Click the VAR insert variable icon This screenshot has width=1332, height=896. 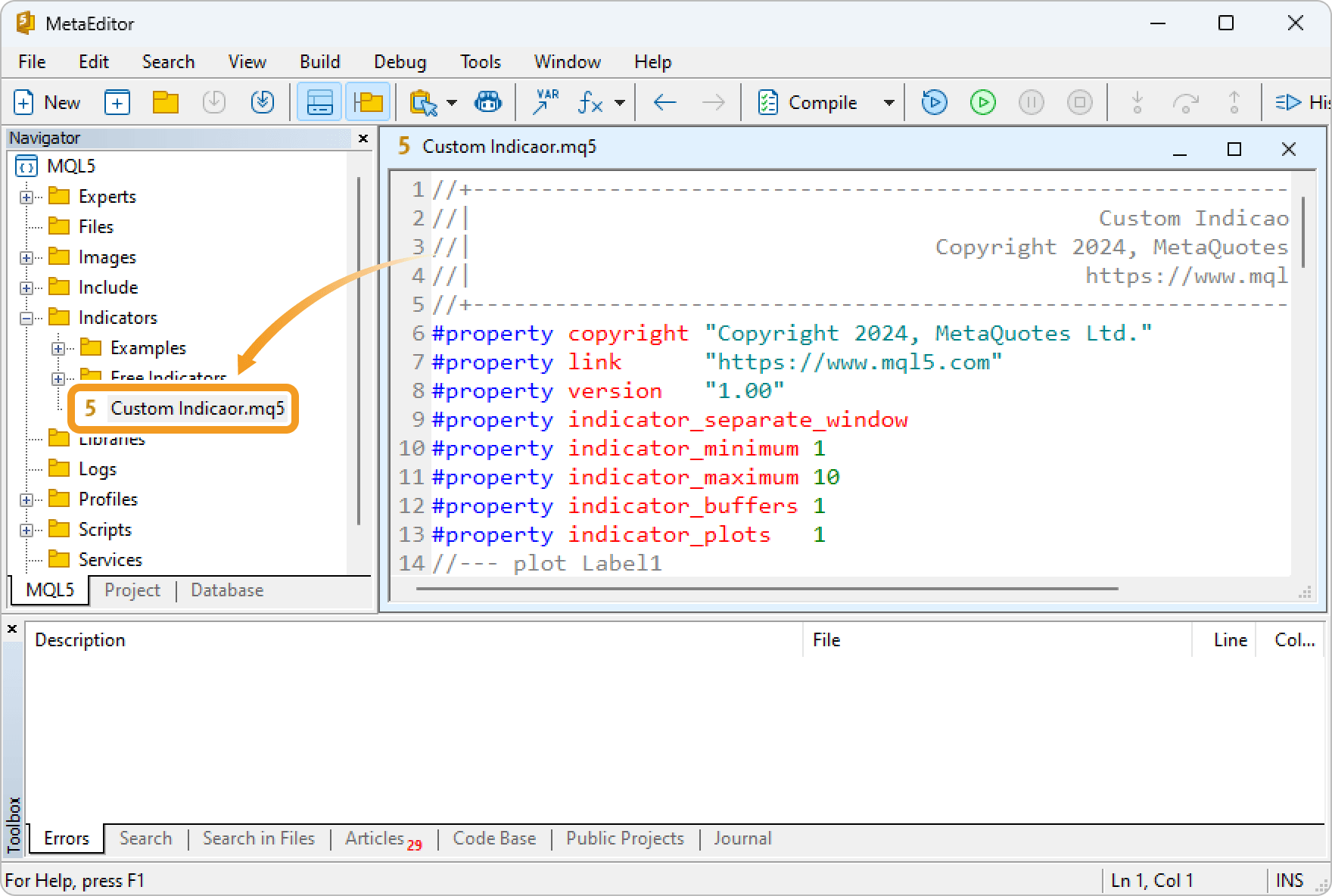pyautogui.click(x=546, y=102)
